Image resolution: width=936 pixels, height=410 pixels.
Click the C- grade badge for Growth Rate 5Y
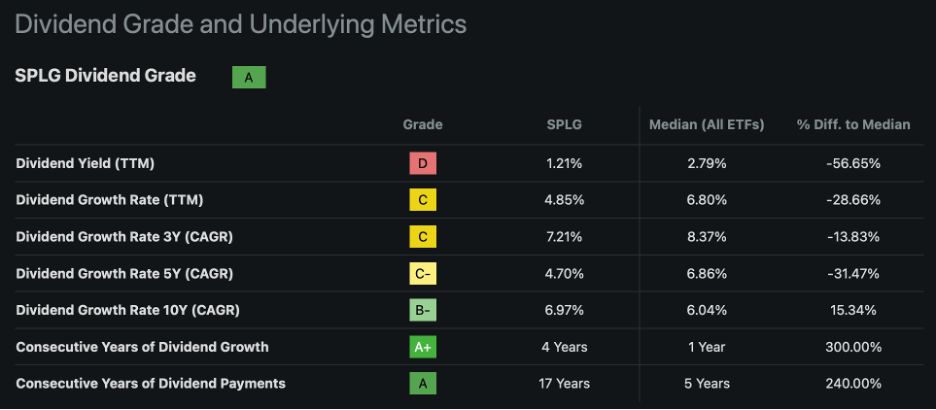click(423, 274)
